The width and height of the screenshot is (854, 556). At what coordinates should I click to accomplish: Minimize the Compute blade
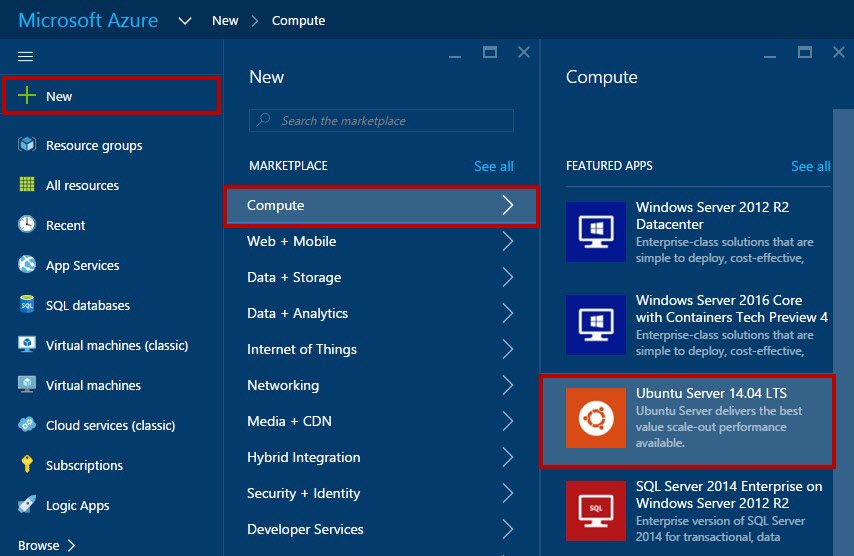tap(770, 56)
